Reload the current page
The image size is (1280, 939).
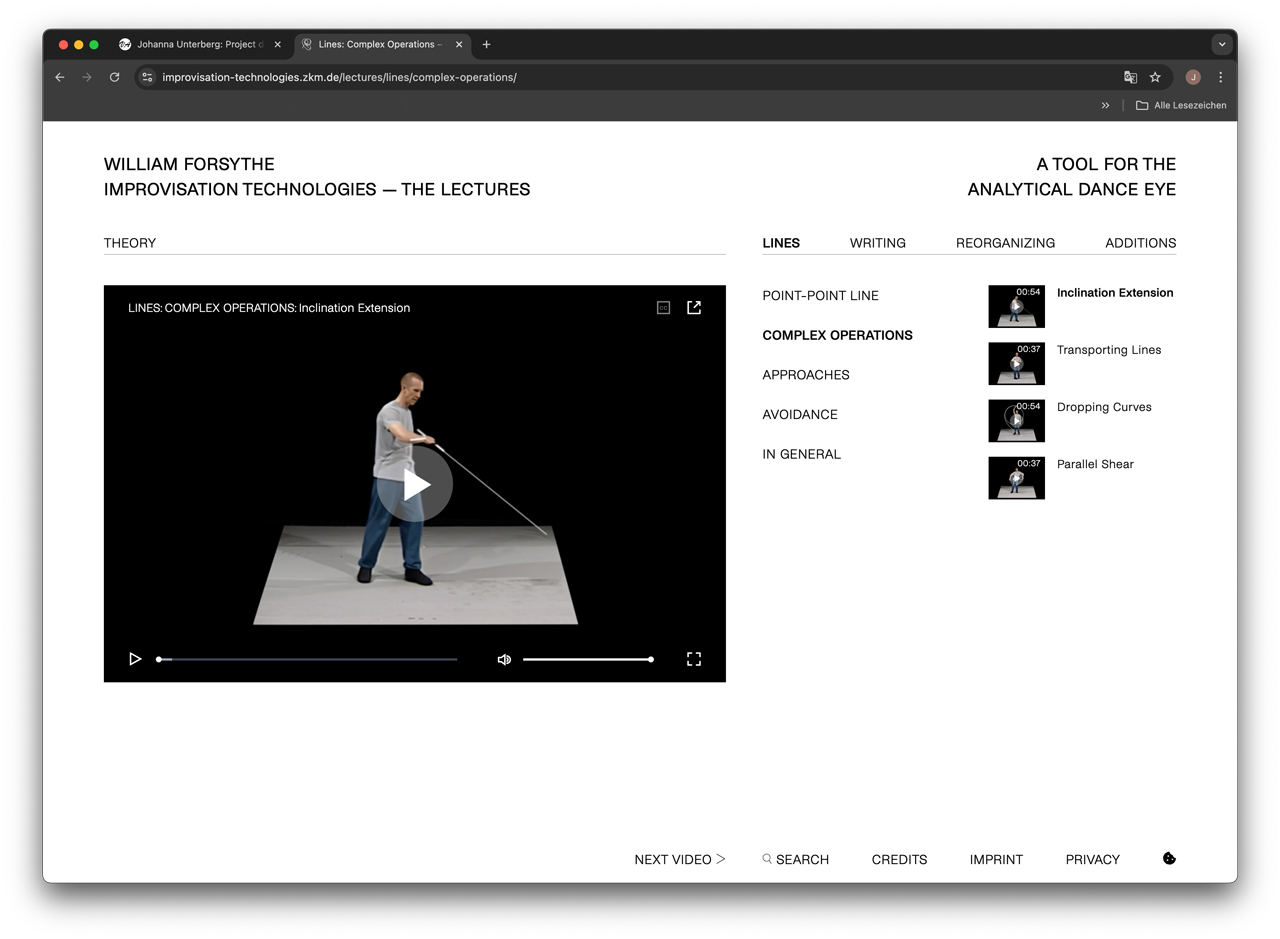(114, 77)
